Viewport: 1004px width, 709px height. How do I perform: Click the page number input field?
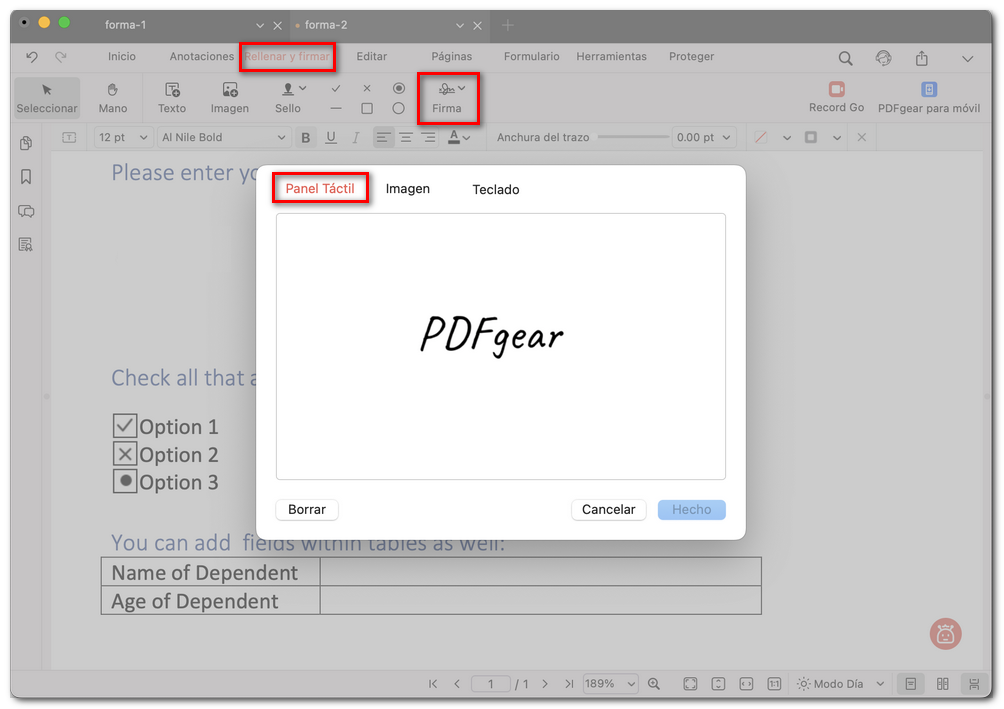[x=491, y=684]
